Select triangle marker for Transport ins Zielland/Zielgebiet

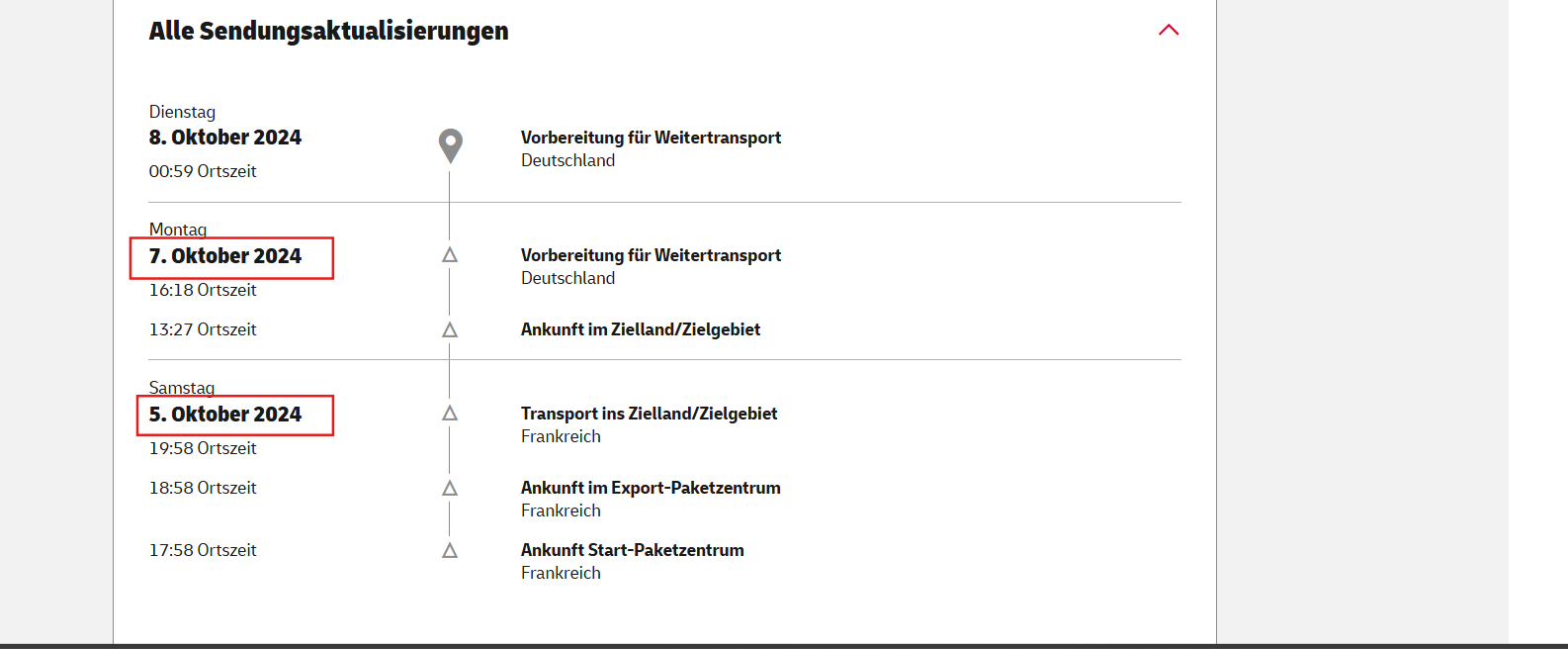pyautogui.click(x=450, y=414)
